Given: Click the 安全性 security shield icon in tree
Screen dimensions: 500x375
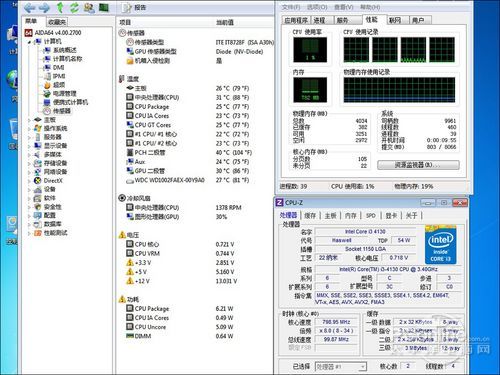Looking at the screenshot, I should pyautogui.click(x=38, y=207).
